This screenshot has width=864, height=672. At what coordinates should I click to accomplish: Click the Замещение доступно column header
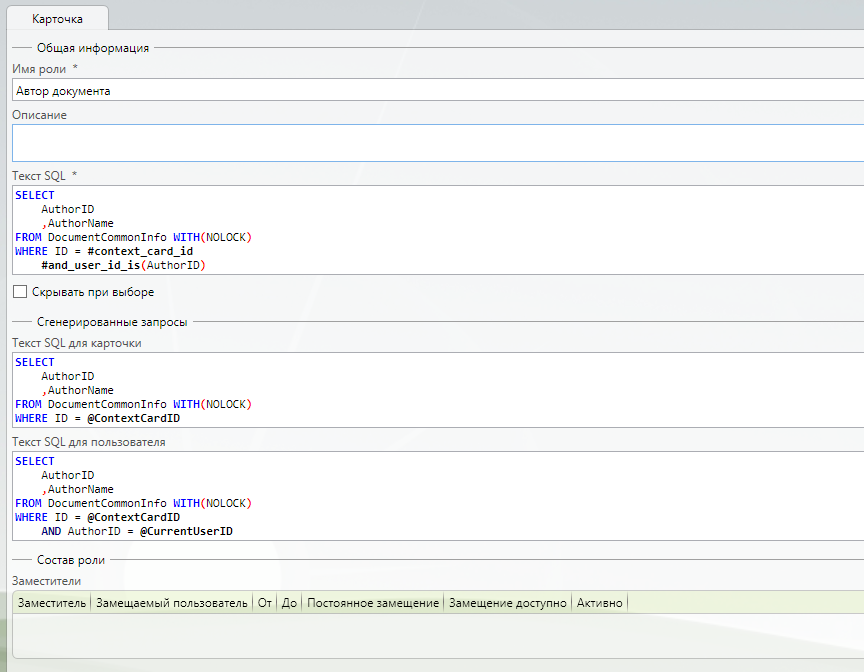[x=508, y=603]
